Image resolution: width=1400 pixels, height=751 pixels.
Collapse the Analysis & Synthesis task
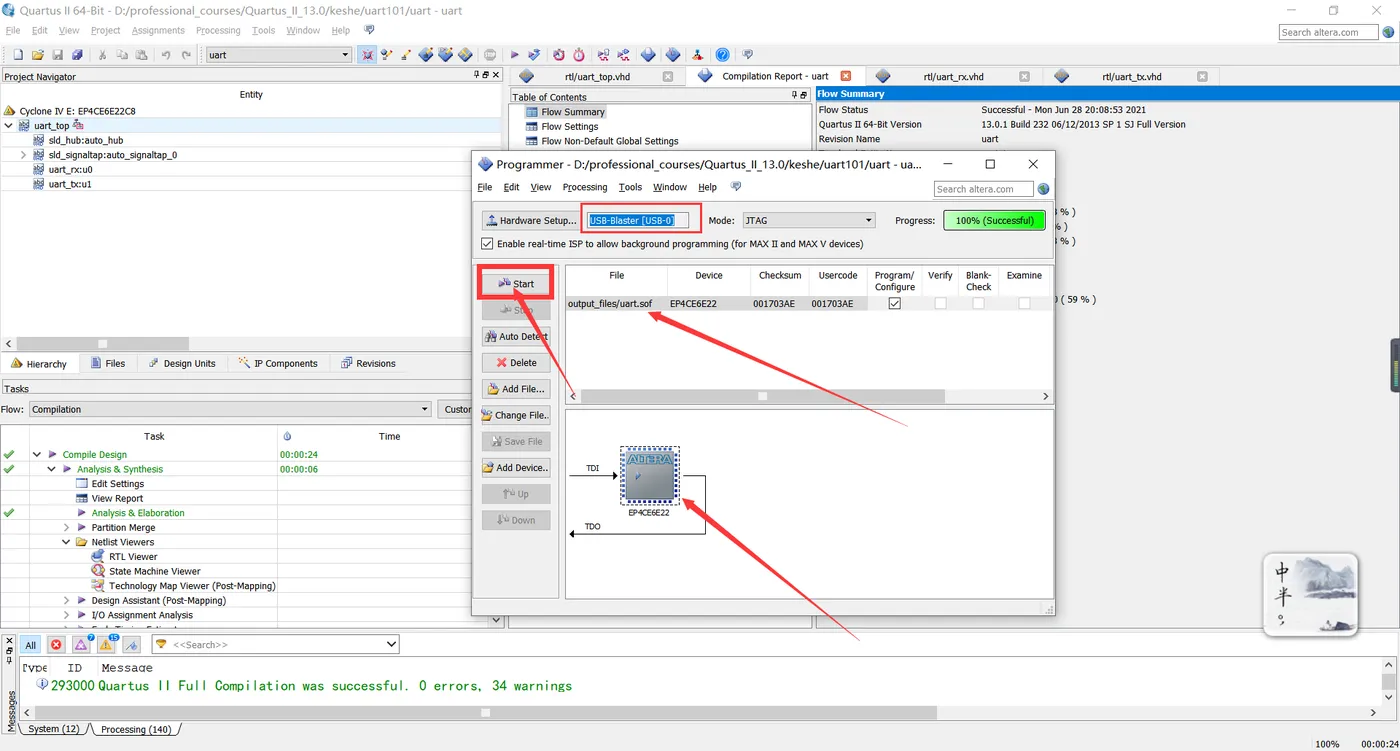(52, 469)
